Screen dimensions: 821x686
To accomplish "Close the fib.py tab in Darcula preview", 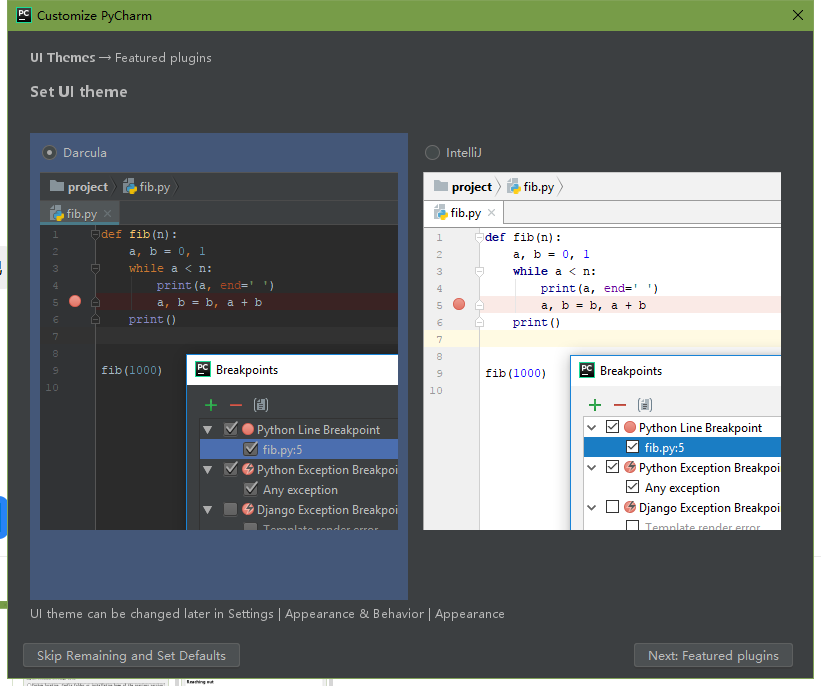I will tap(107, 213).
